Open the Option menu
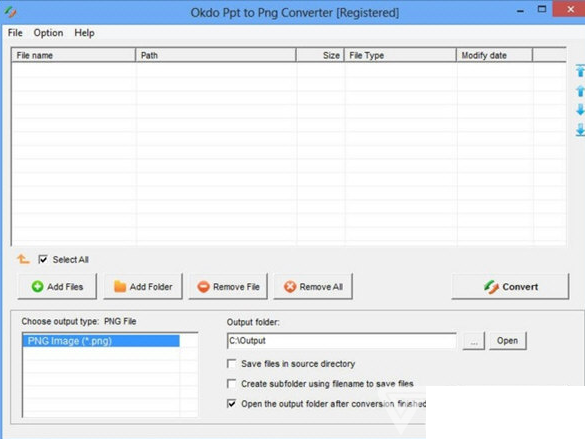This screenshot has height=439, width=585. [x=48, y=33]
